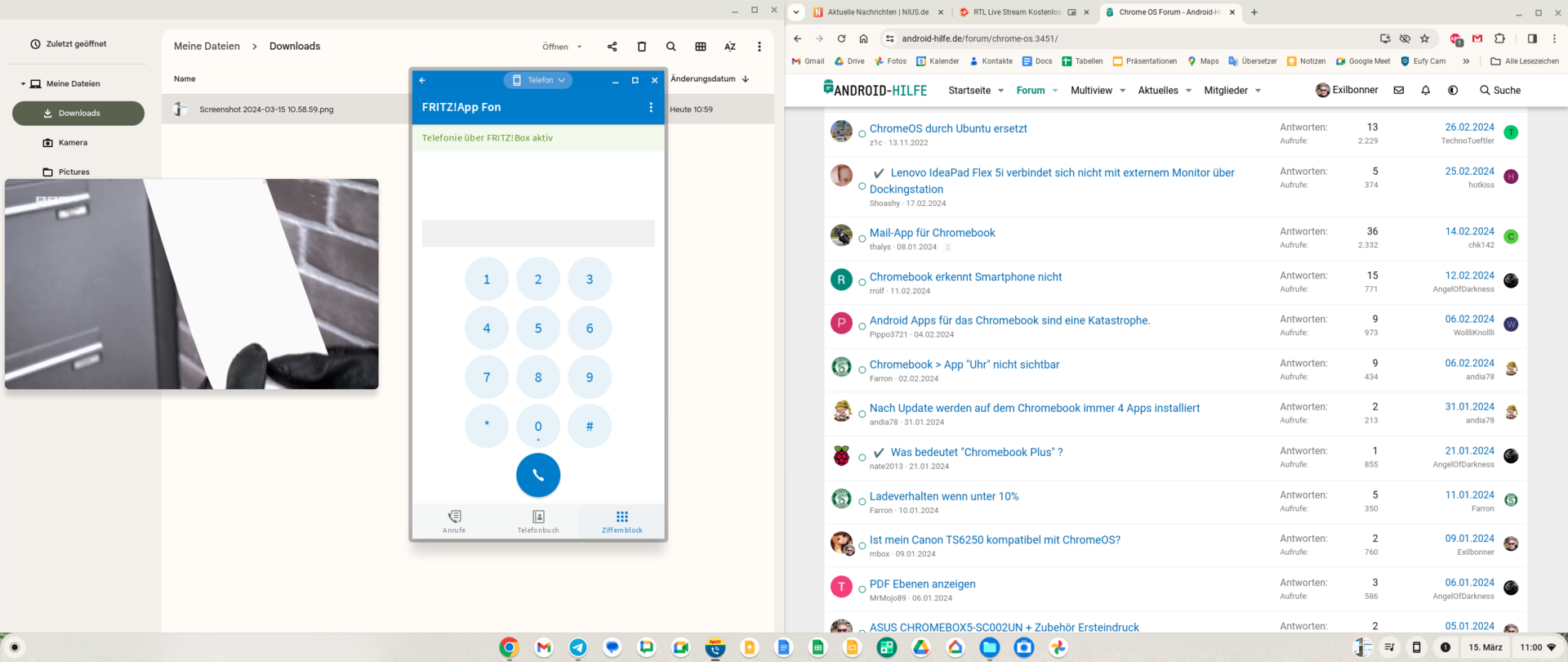
Task: Bookmark page with the star icon
Action: click(x=1424, y=38)
